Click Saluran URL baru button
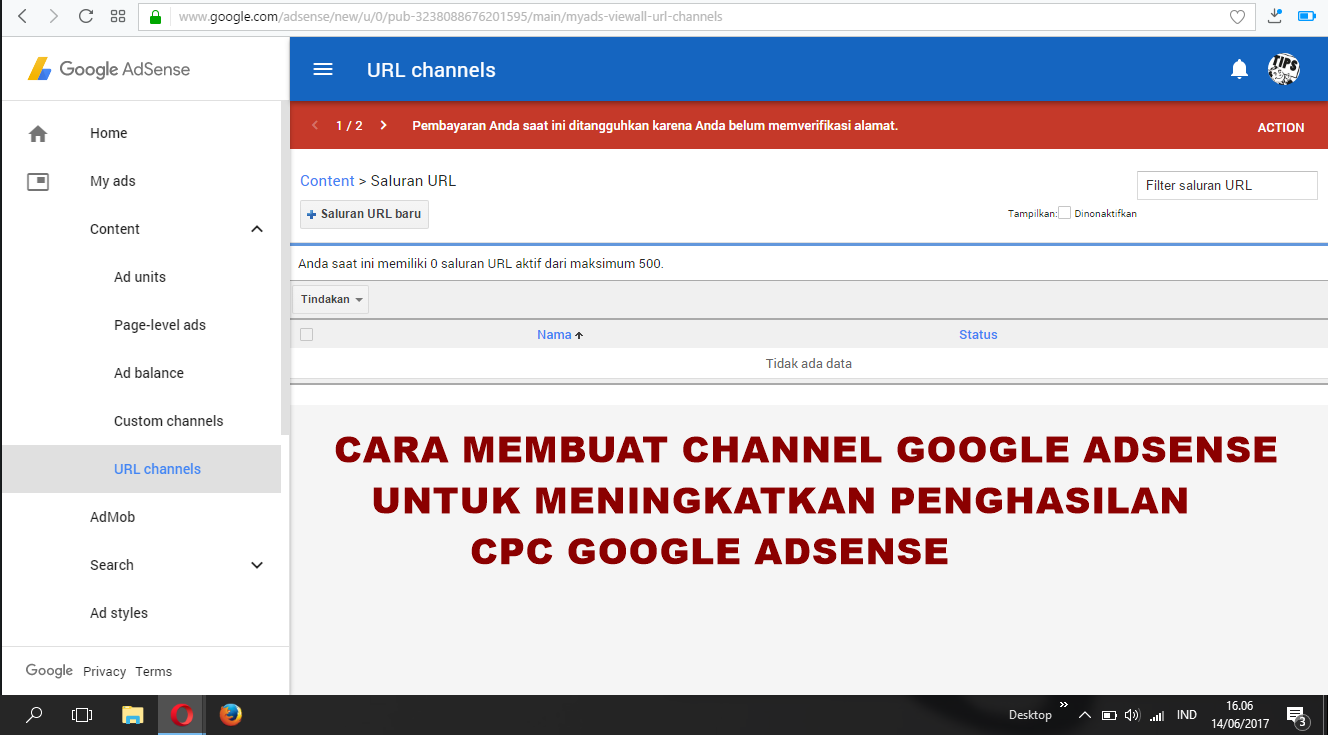1328x735 pixels. pos(364,214)
